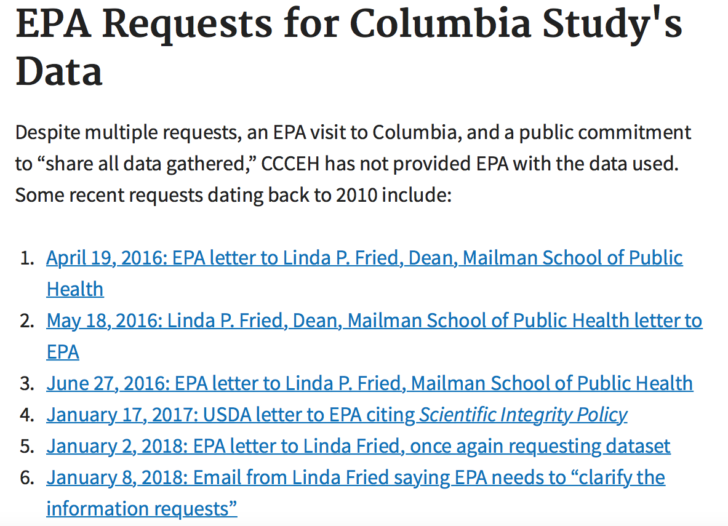Click the word "Data" in the heading

click(59, 71)
